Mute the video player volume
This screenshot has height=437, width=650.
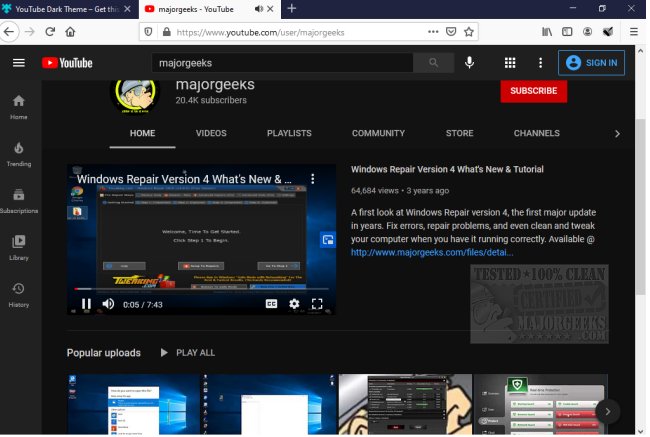(108, 304)
